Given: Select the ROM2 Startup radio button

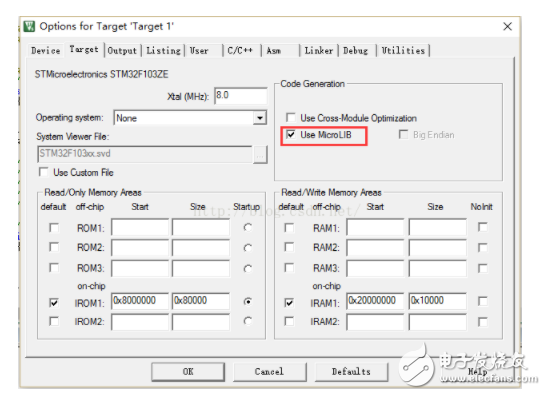Looking at the screenshot, I should 248,248.
